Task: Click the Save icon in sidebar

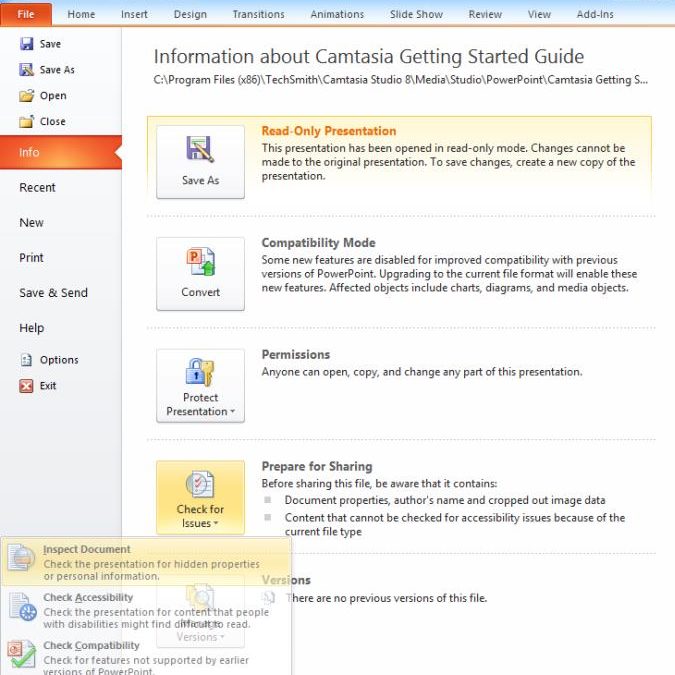Action: tap(27, 44)
